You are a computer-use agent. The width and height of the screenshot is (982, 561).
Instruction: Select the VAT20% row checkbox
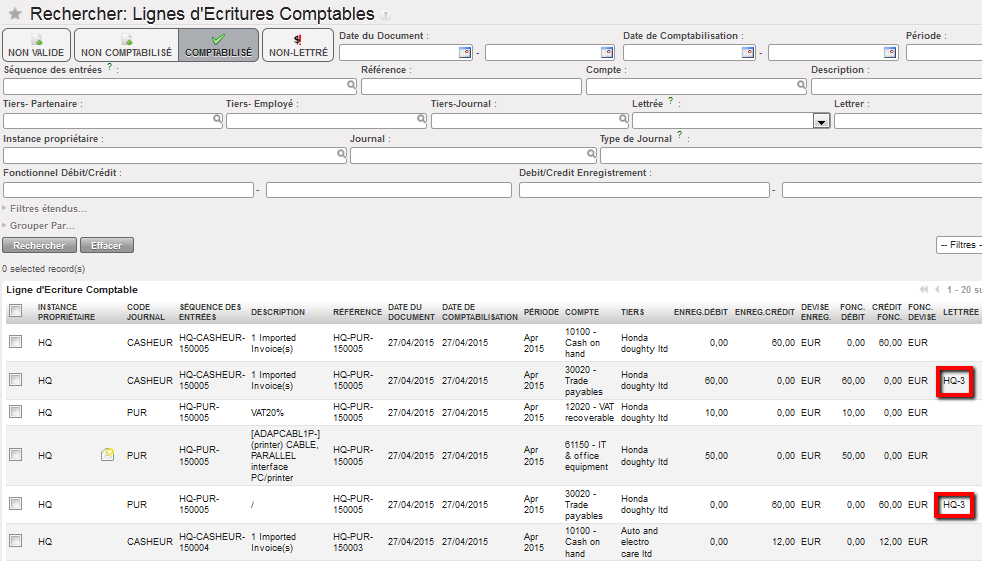tap(15, 412)
